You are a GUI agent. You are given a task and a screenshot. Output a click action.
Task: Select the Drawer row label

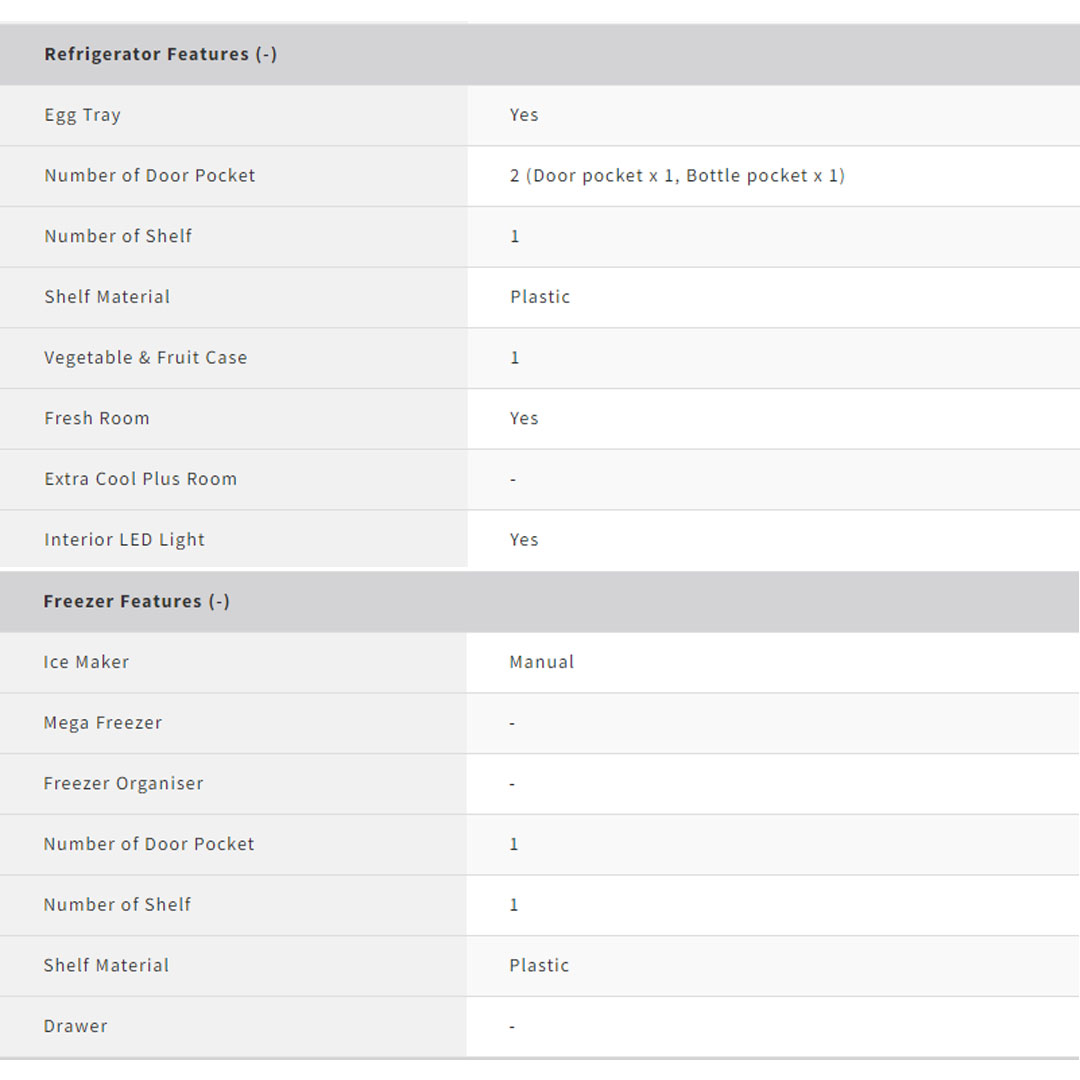coord(75,1027)
